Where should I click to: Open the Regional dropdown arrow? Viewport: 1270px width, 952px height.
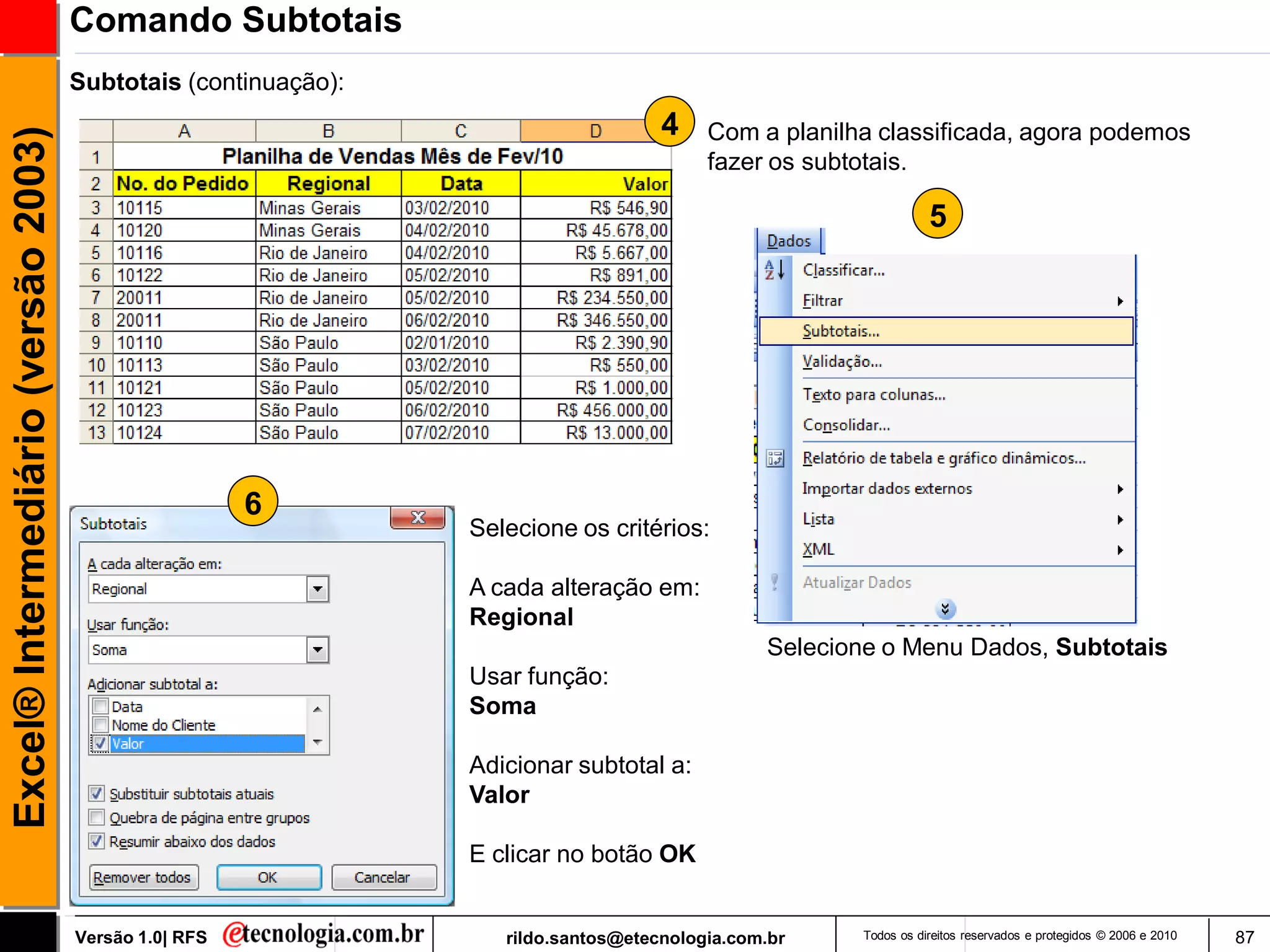[x=317, y=589]
